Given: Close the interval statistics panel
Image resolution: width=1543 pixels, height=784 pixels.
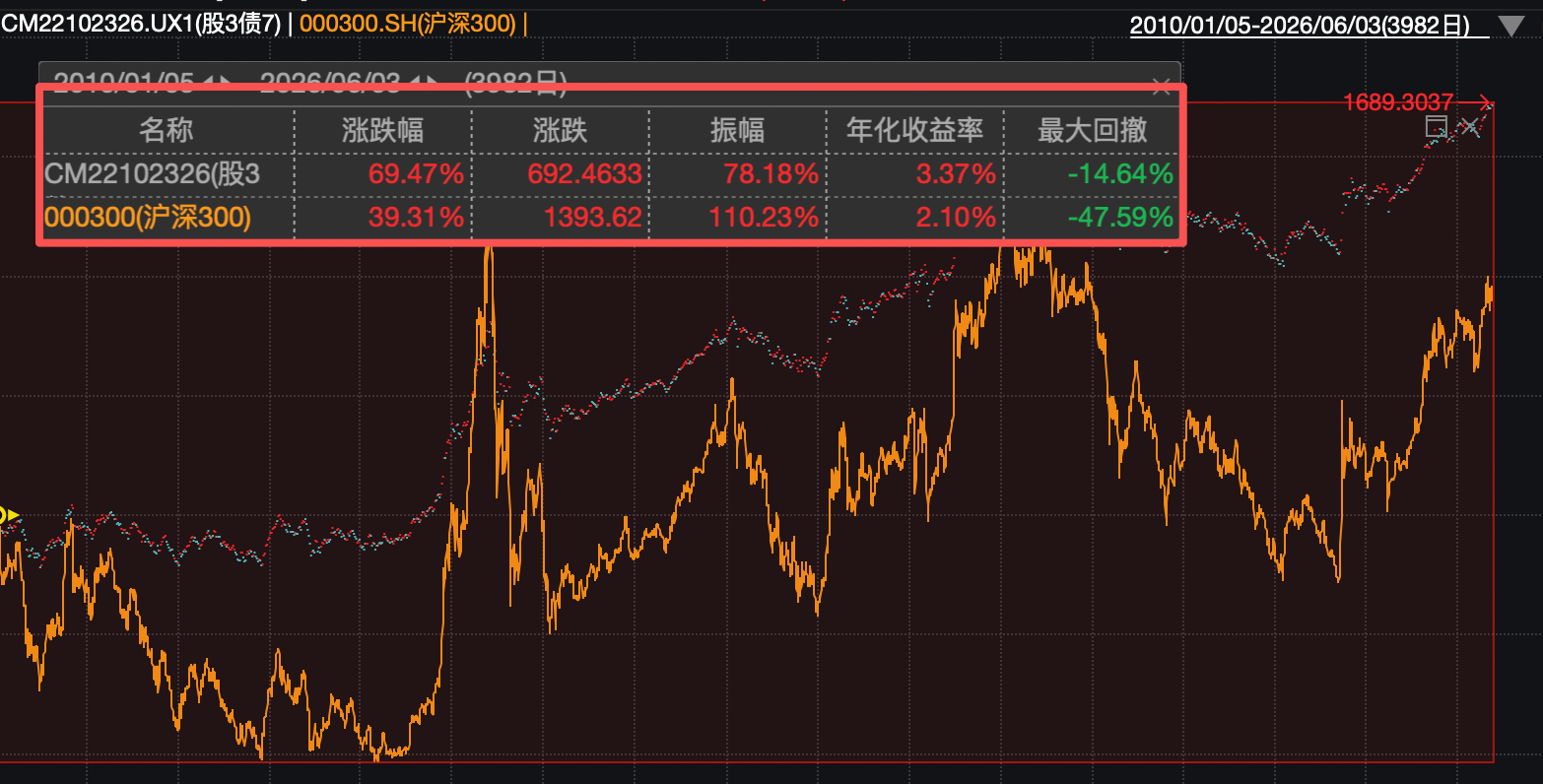Looking at the screenshot, I should (x=1160, y=85).
